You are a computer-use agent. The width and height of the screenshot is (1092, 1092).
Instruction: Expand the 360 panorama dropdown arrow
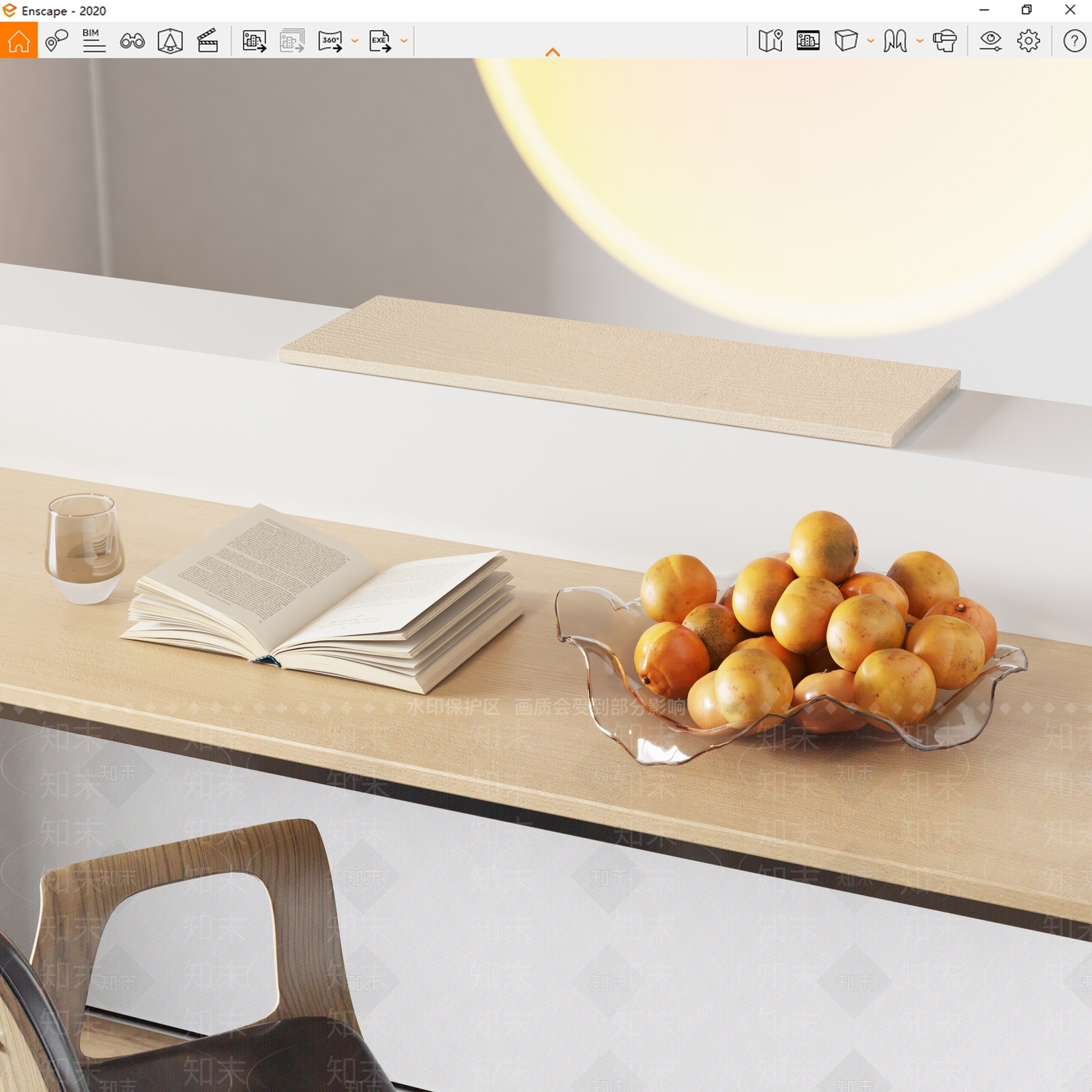coord(354,42)
